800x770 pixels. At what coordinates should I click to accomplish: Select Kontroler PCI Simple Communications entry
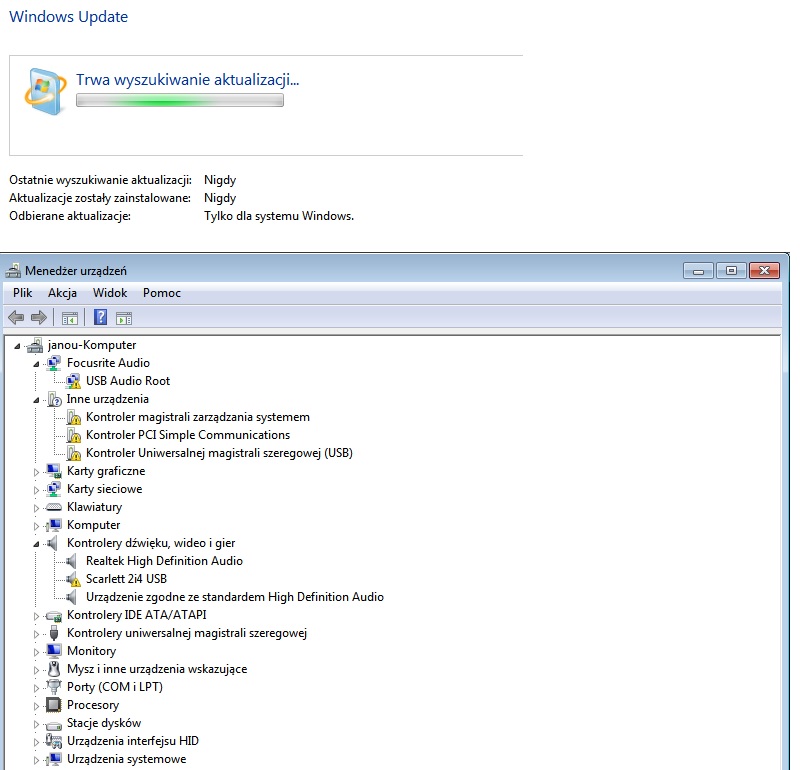188,435
